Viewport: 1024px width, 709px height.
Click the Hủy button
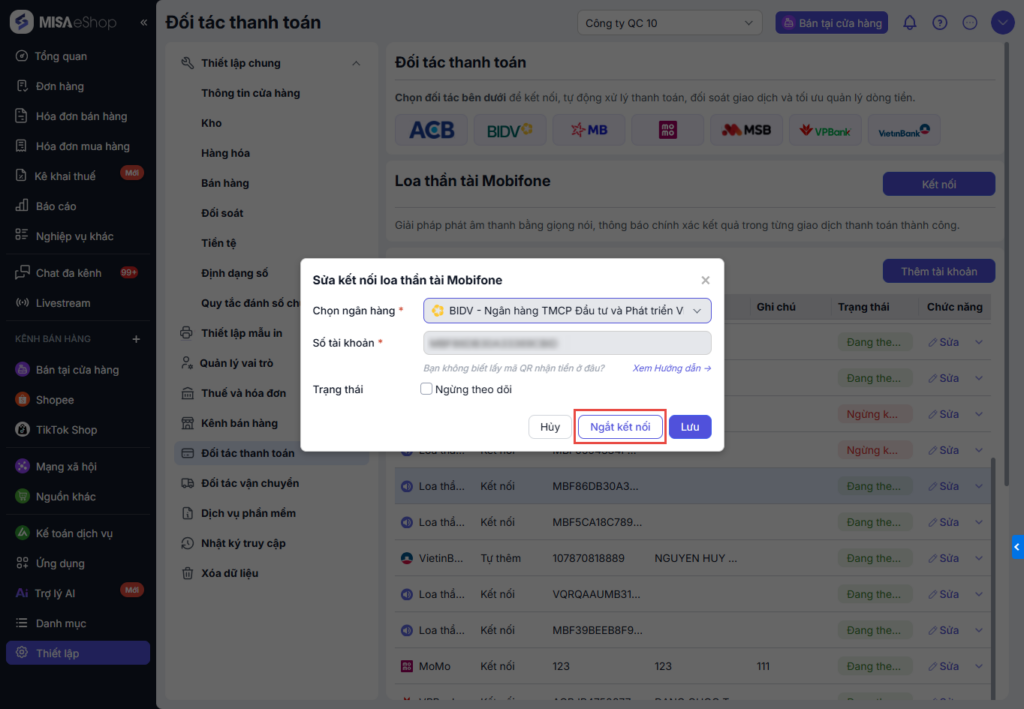click(550, 427)
